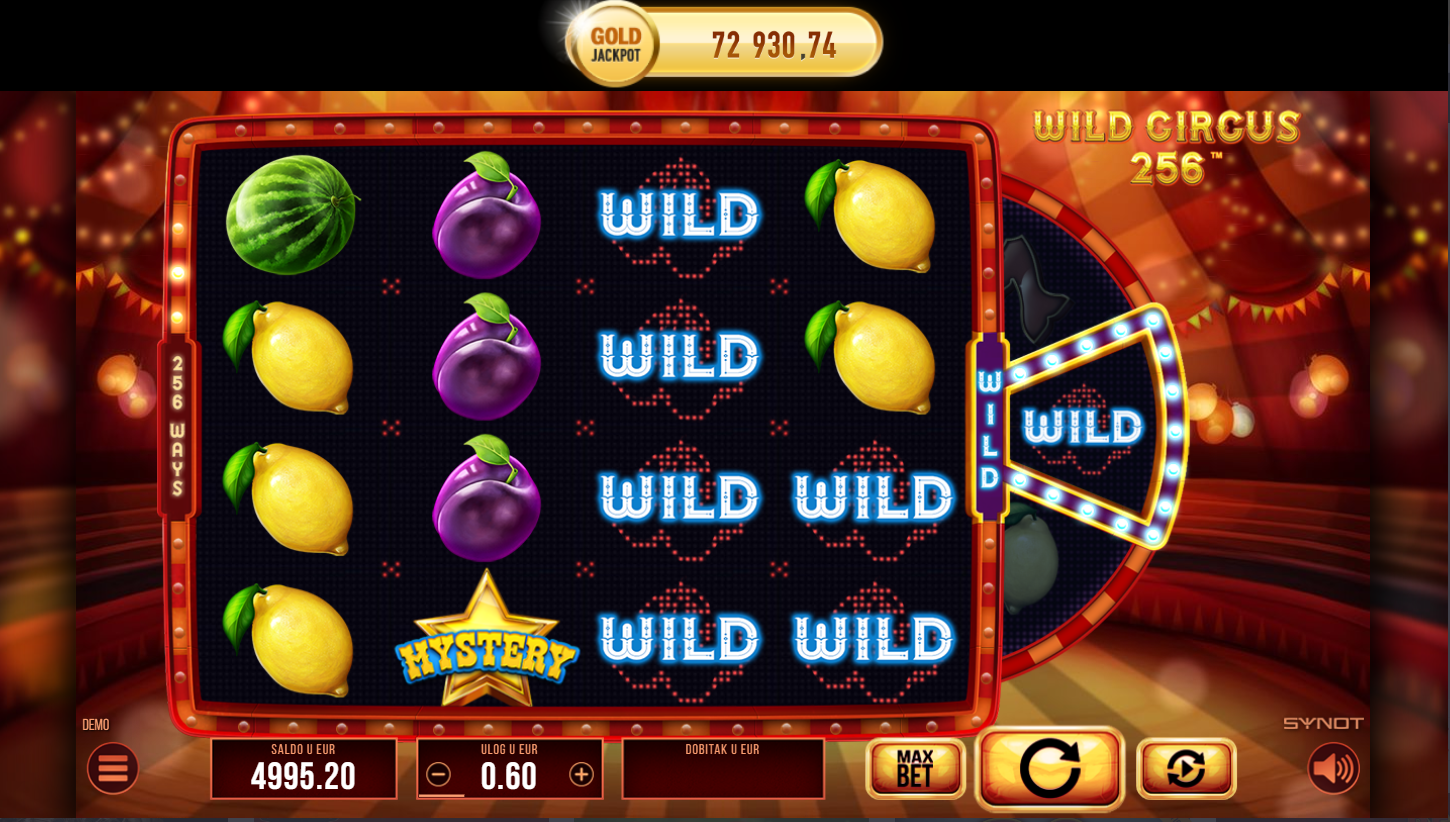Click the top WILD symbol on reel three

680,214
